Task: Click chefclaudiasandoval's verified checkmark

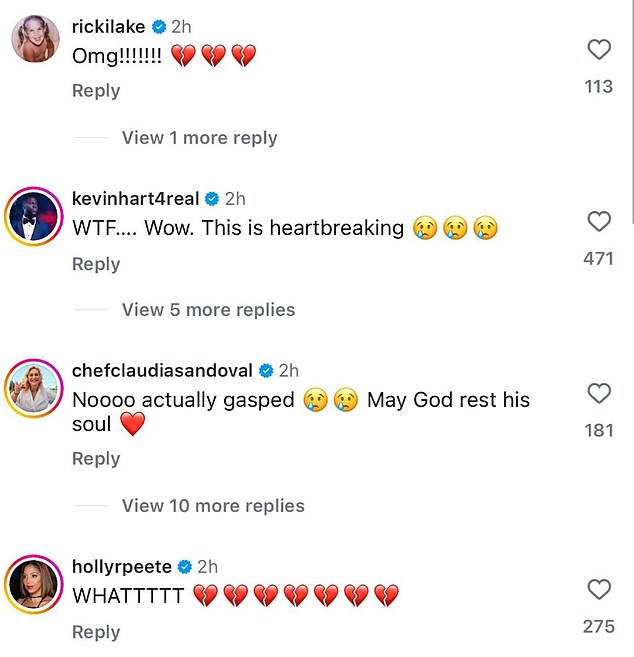Action: coord(266,371)
